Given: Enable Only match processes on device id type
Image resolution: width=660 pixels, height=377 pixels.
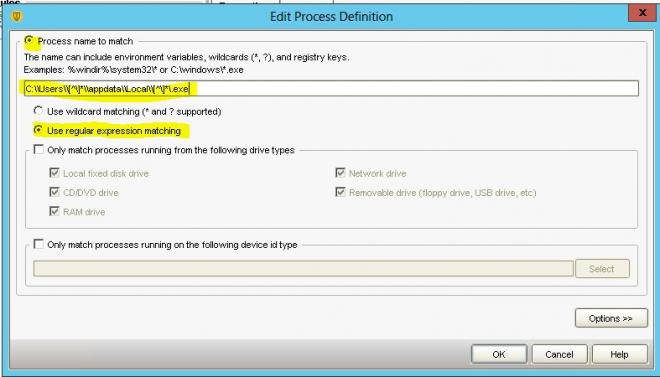Looking at the screenshot, I should tap(38, 244).
